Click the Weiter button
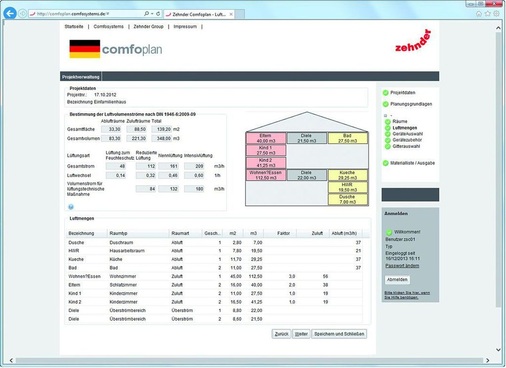This screenshot has width=506, height=368. pos(301,334)
